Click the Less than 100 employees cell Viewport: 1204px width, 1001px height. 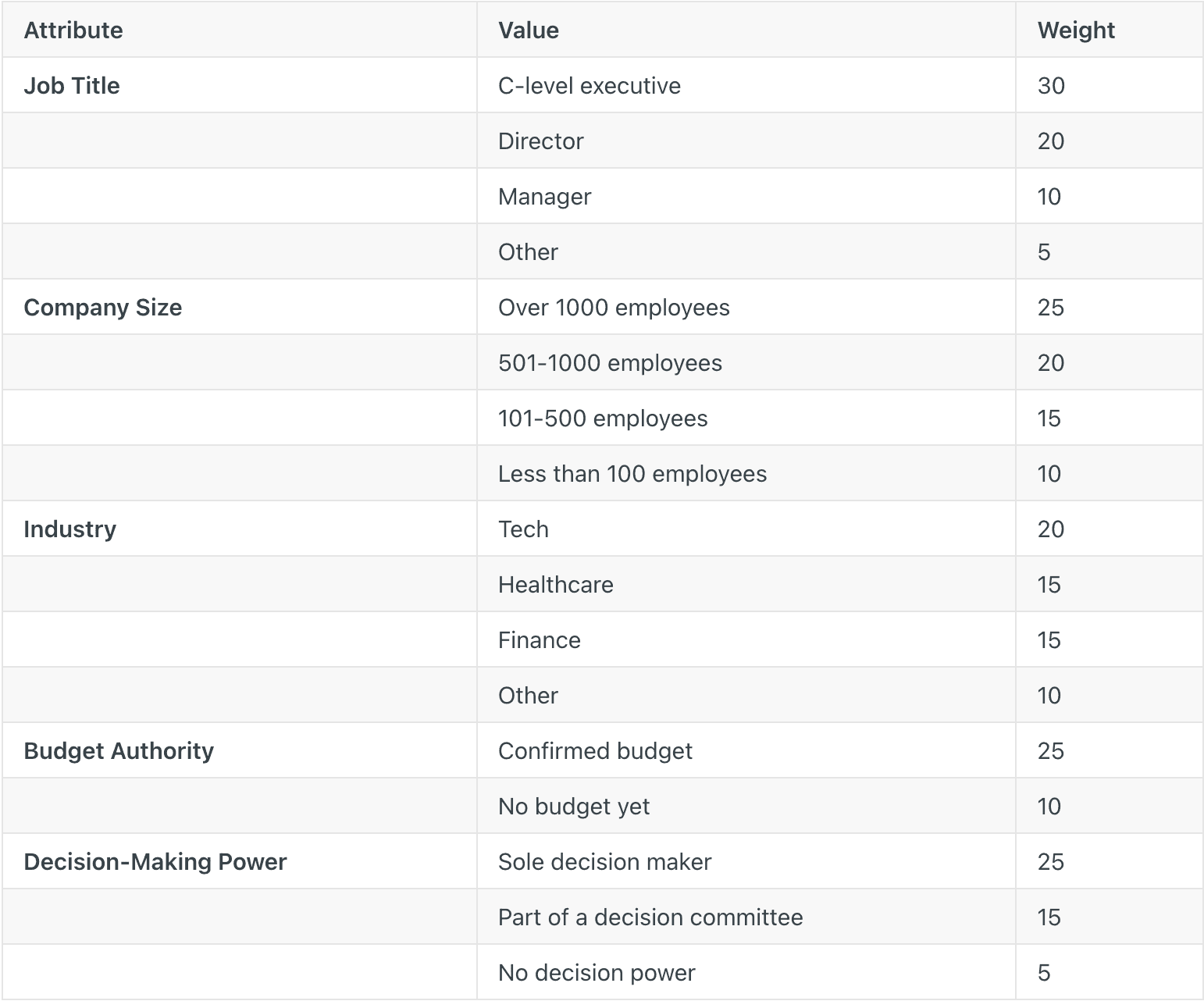tap(632, 474)
